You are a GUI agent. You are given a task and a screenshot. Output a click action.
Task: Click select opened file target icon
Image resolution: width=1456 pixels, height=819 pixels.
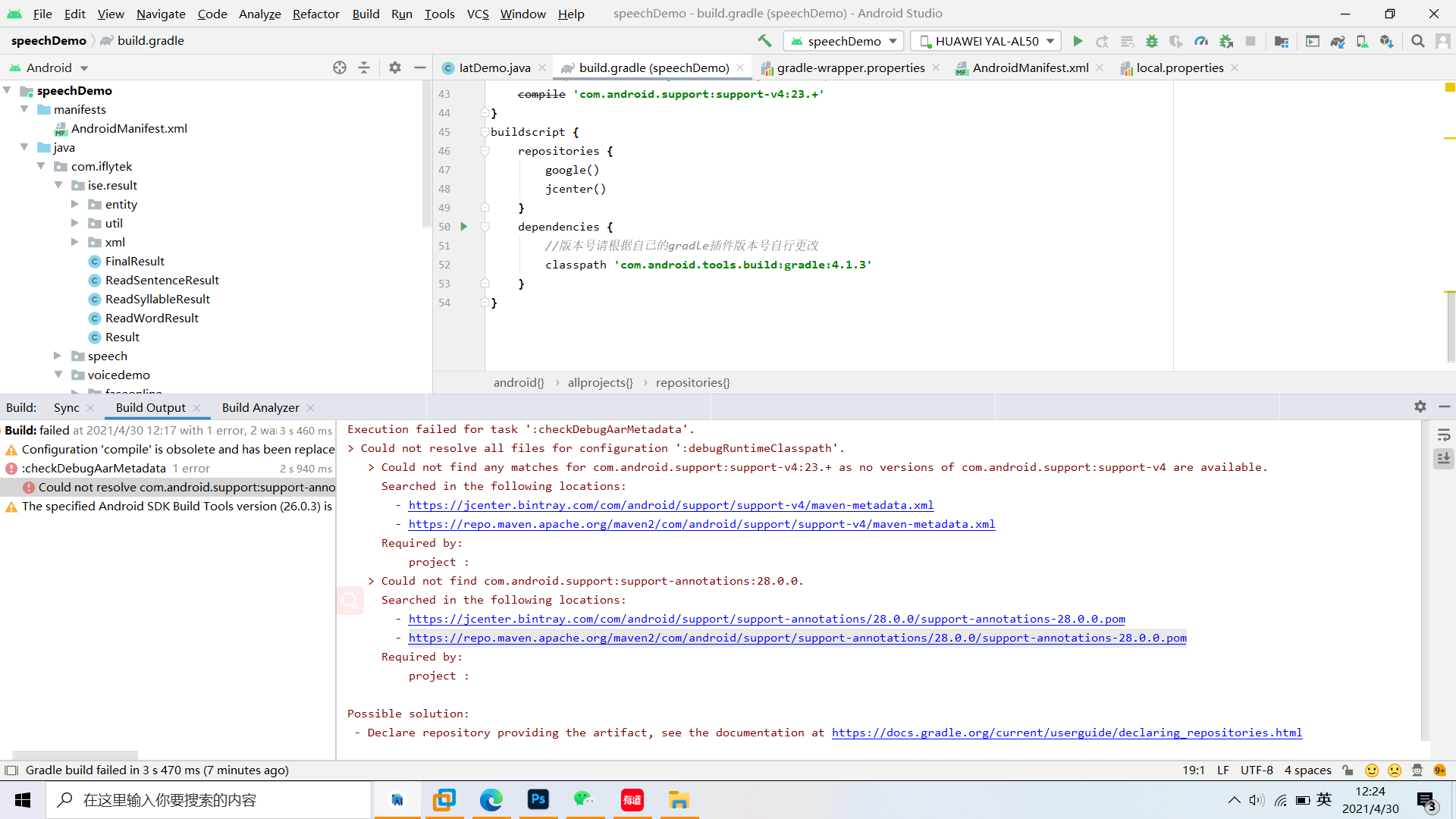coord(340,67)
